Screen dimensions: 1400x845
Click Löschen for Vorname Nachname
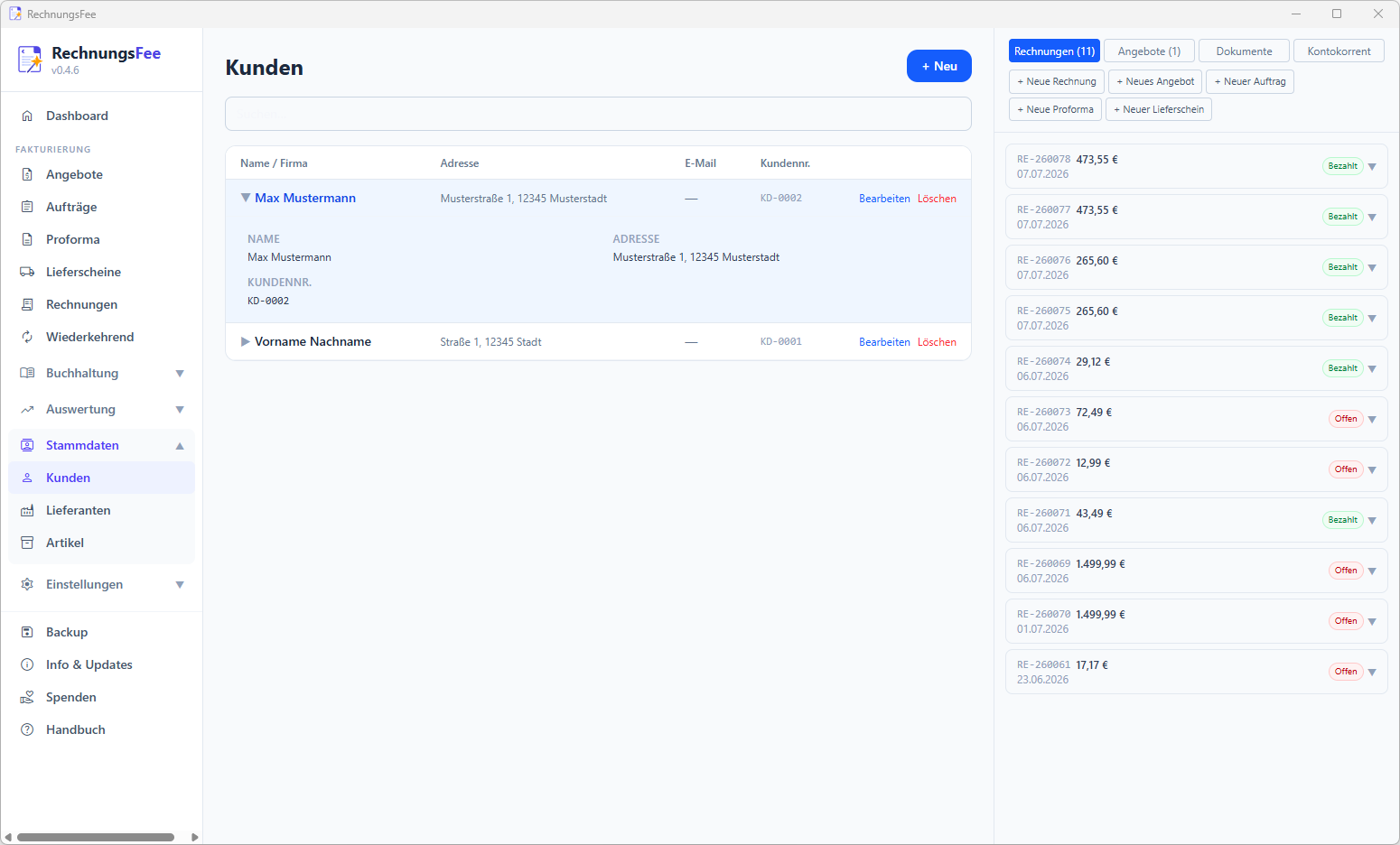point(937,342)
